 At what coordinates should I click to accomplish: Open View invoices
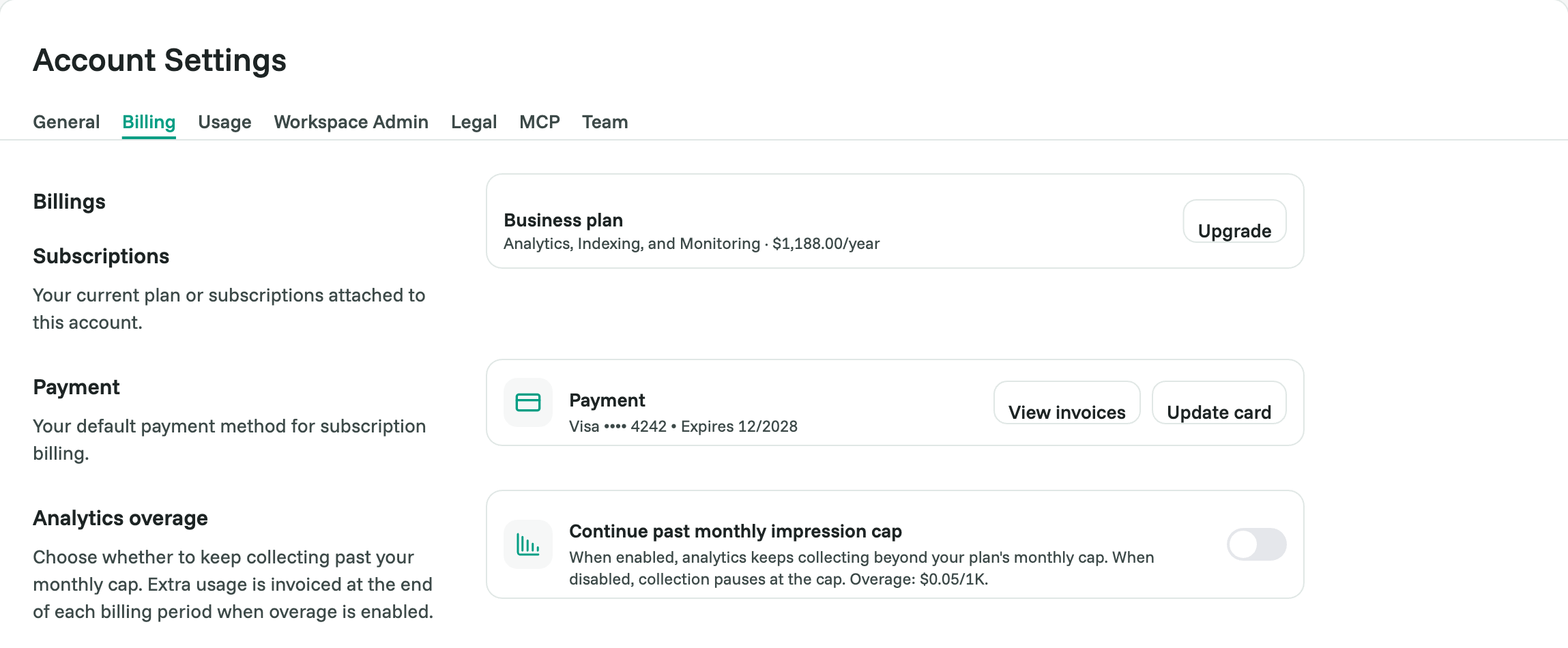pos(1066,402)
